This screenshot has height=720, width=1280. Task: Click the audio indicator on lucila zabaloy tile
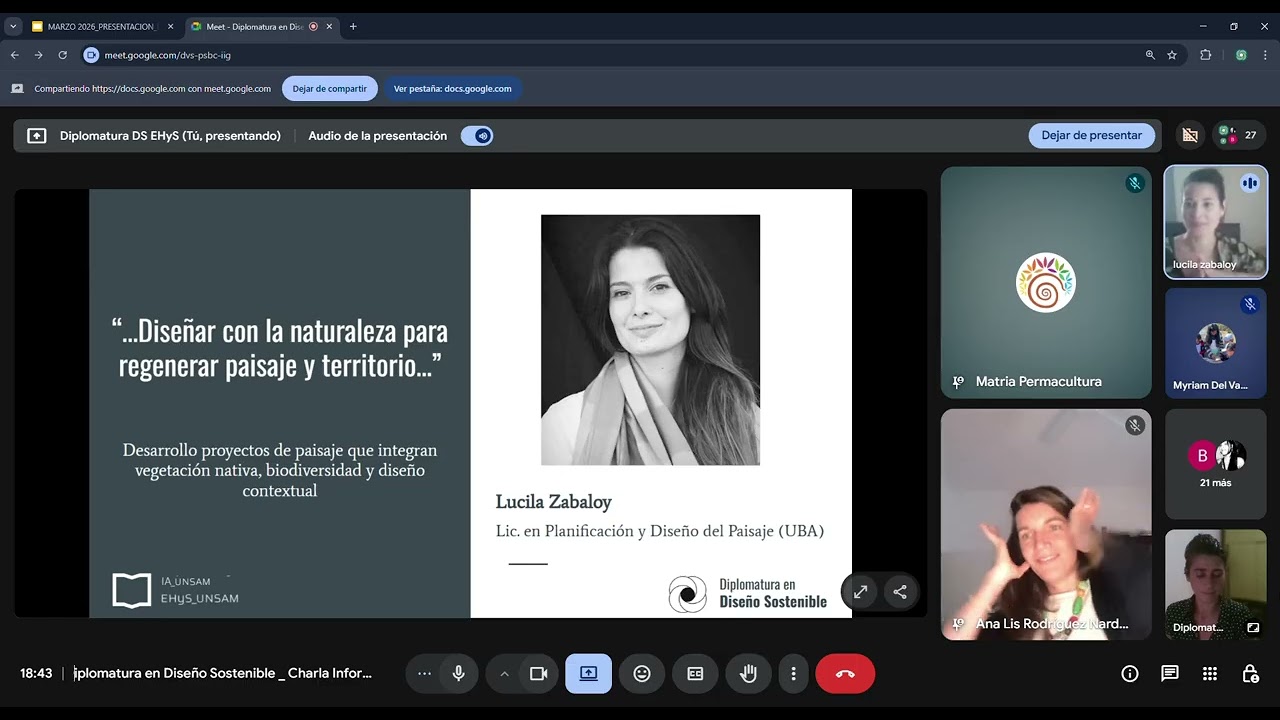(1249, 183)
